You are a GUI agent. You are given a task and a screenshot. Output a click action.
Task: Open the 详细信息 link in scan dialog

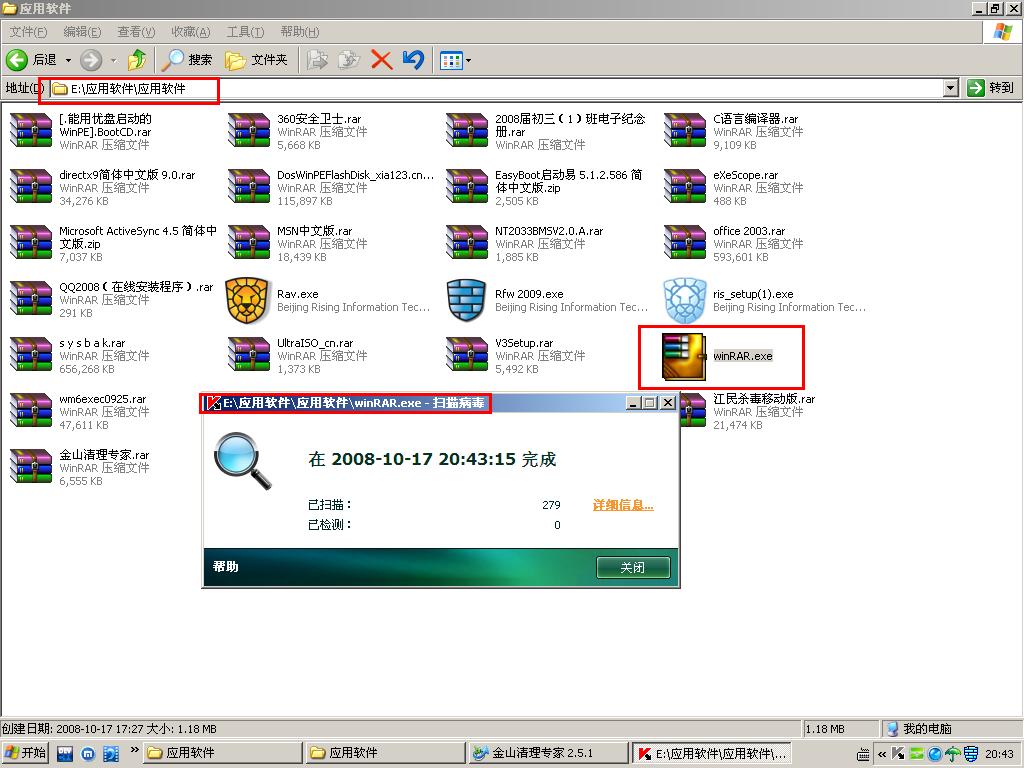(x=623, y=505)
